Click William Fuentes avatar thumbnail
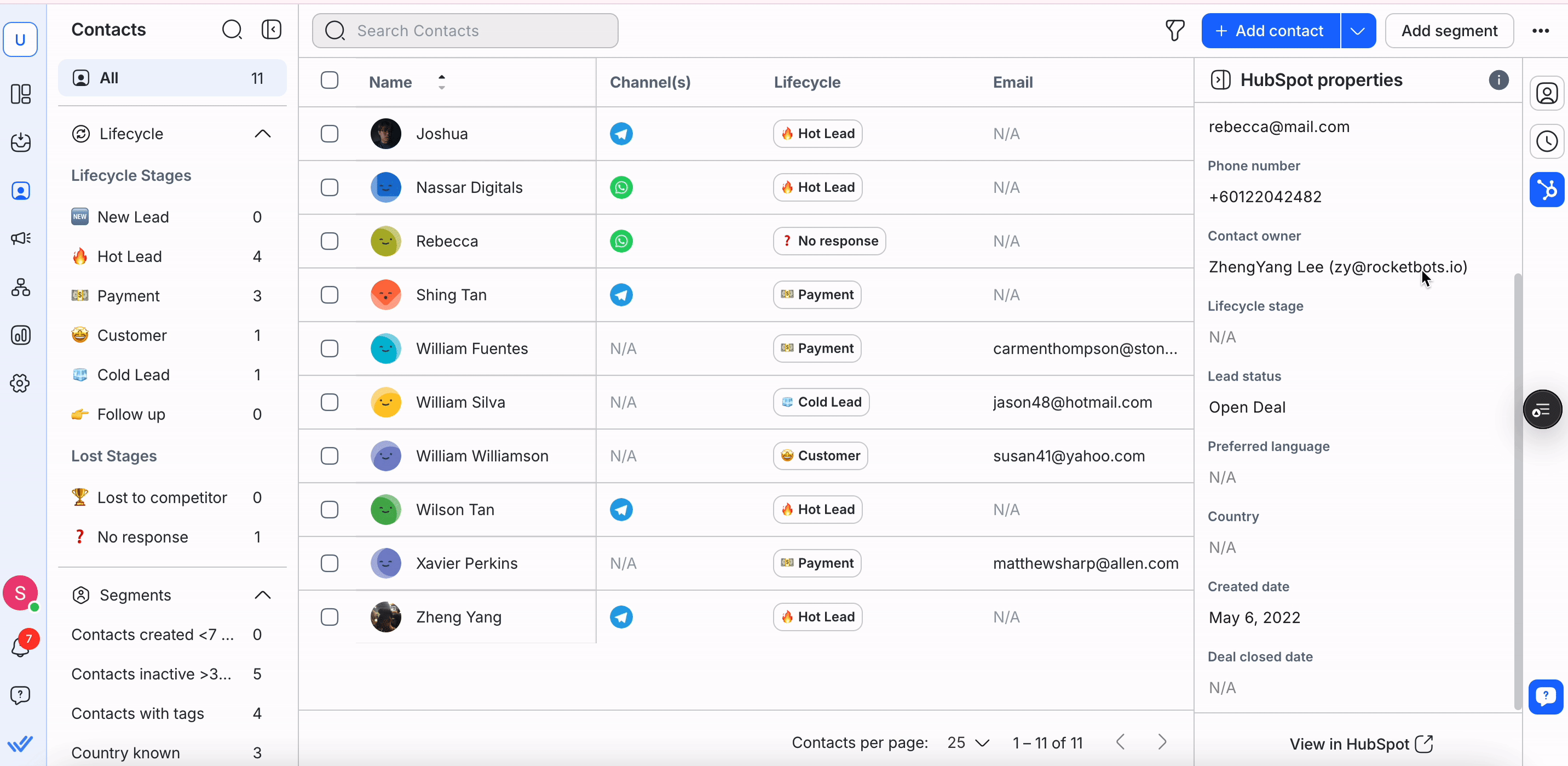This screenshot has height=766, width=1568. click(x=385, y=348)
